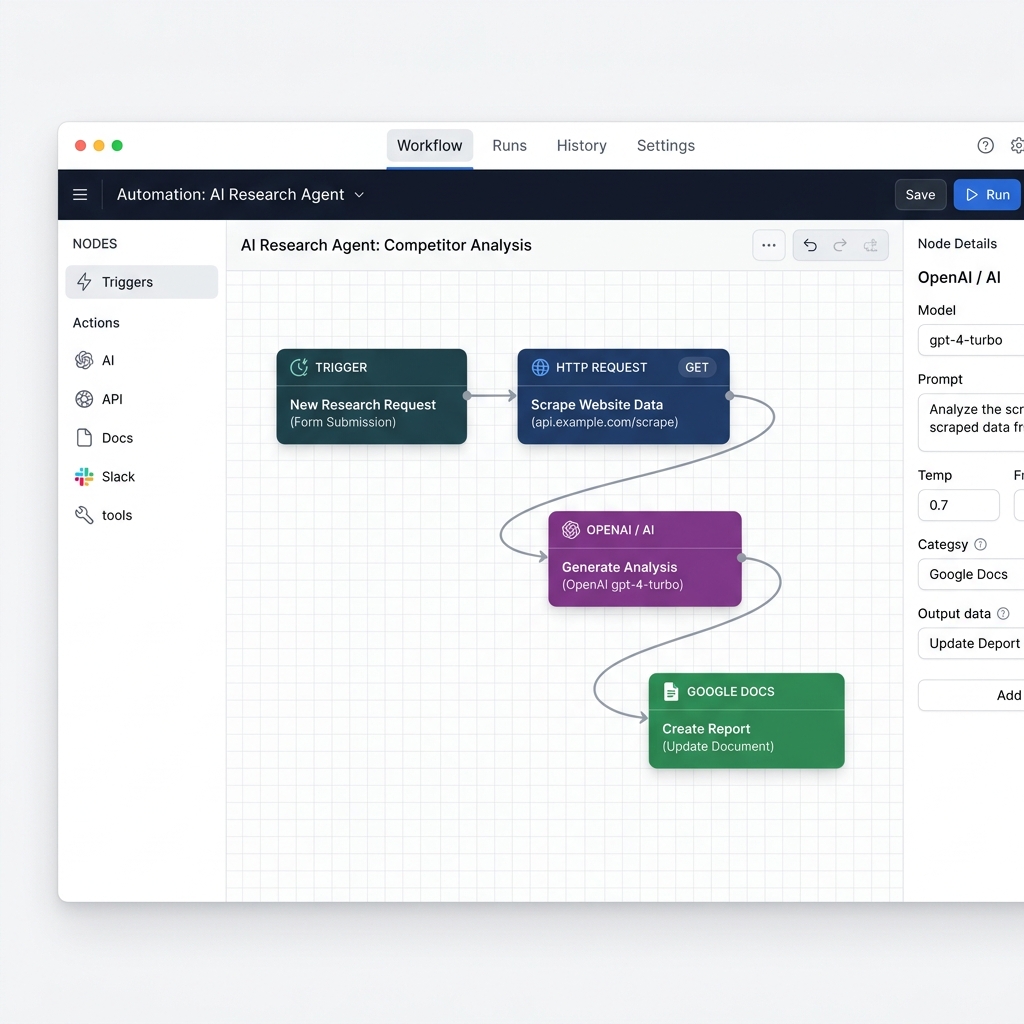Open the Settings tab
The image size is (1024, 1024).
[x=665, y=145]
